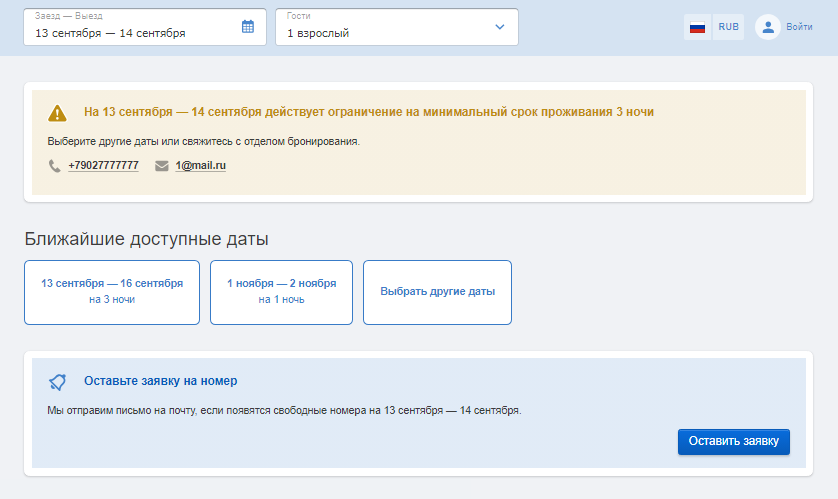Click the envelope email icon

pos(161,166)
